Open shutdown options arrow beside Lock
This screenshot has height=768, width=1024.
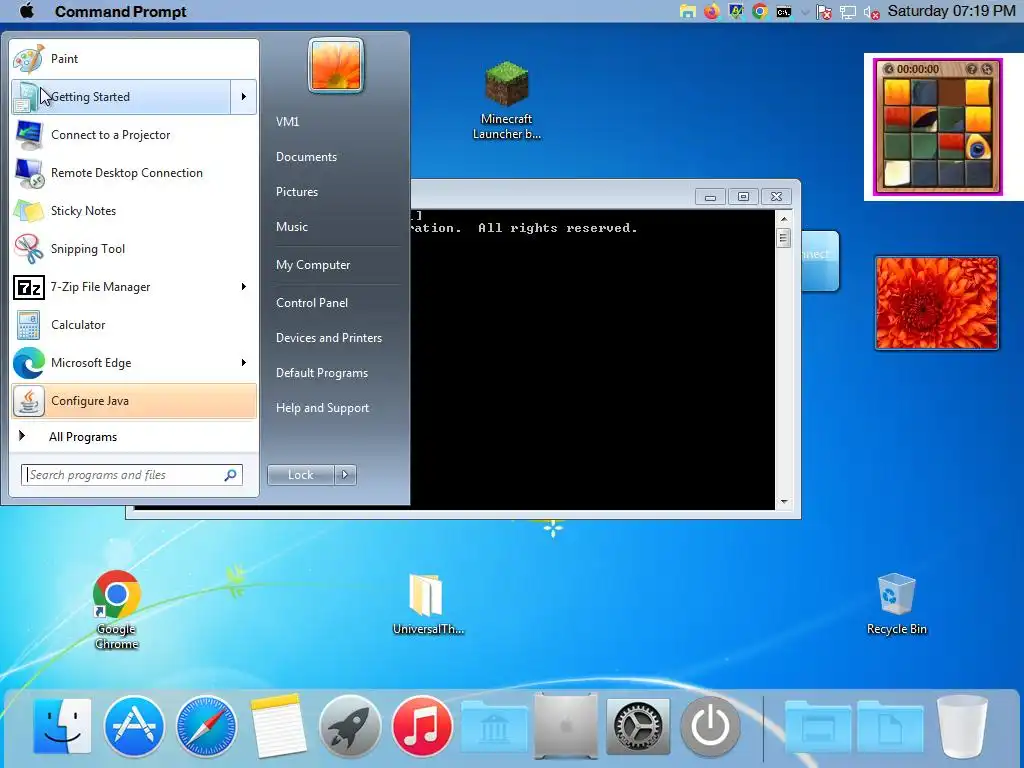pos(345,475)
